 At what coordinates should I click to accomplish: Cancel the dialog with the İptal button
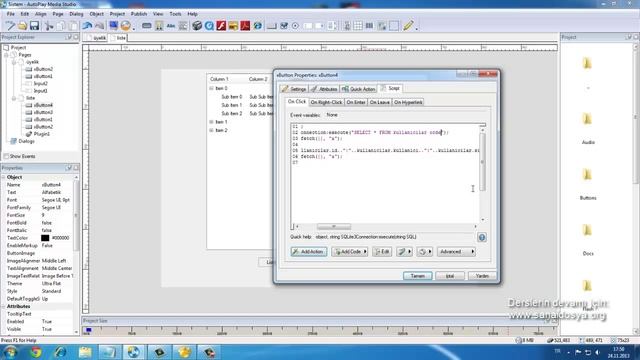450,276
